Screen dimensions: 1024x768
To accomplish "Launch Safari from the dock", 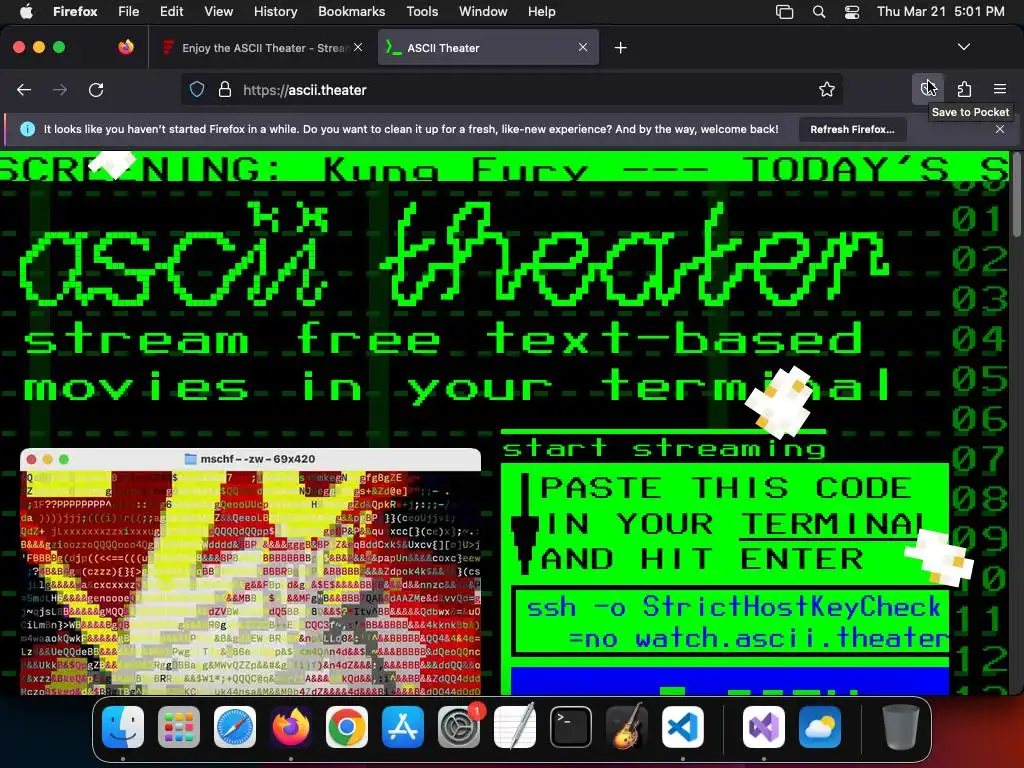I will [x=235, y=727].
